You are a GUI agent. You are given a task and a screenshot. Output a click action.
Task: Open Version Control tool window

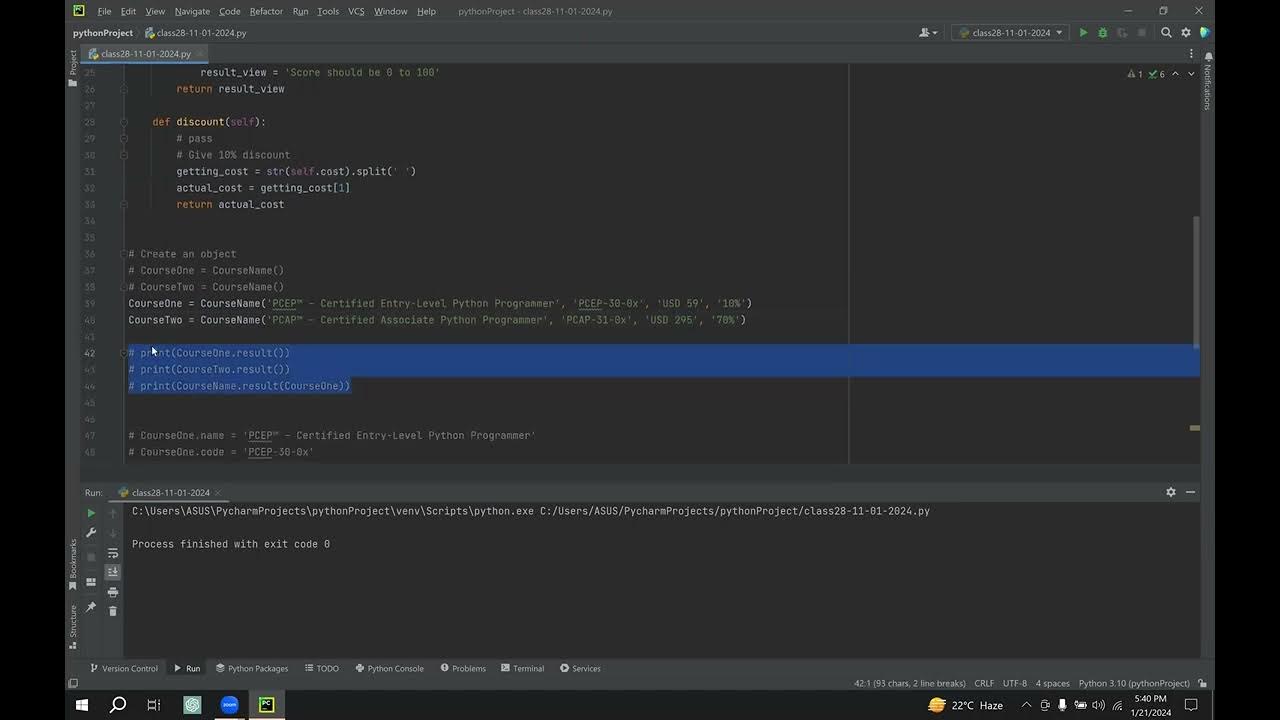coord(124,668)
